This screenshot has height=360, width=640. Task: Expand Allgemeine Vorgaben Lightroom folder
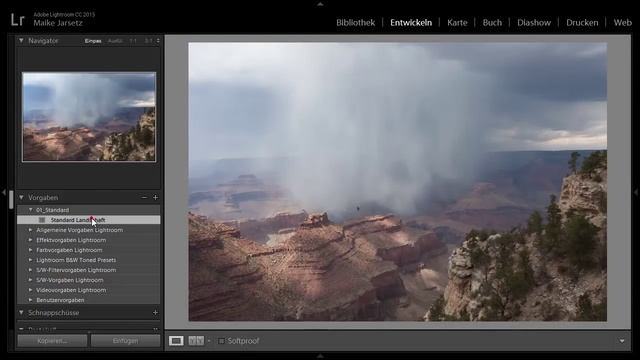[x=31, y=230]
